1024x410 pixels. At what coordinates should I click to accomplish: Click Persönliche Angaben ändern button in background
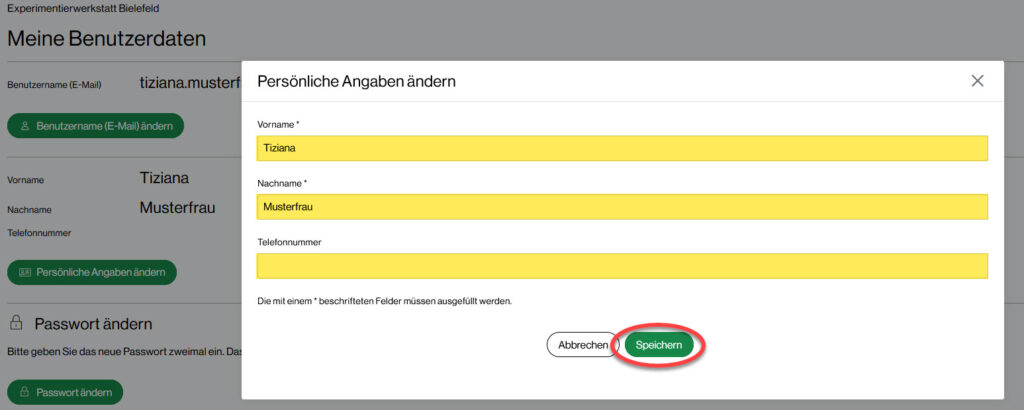[x=92, y=272]
